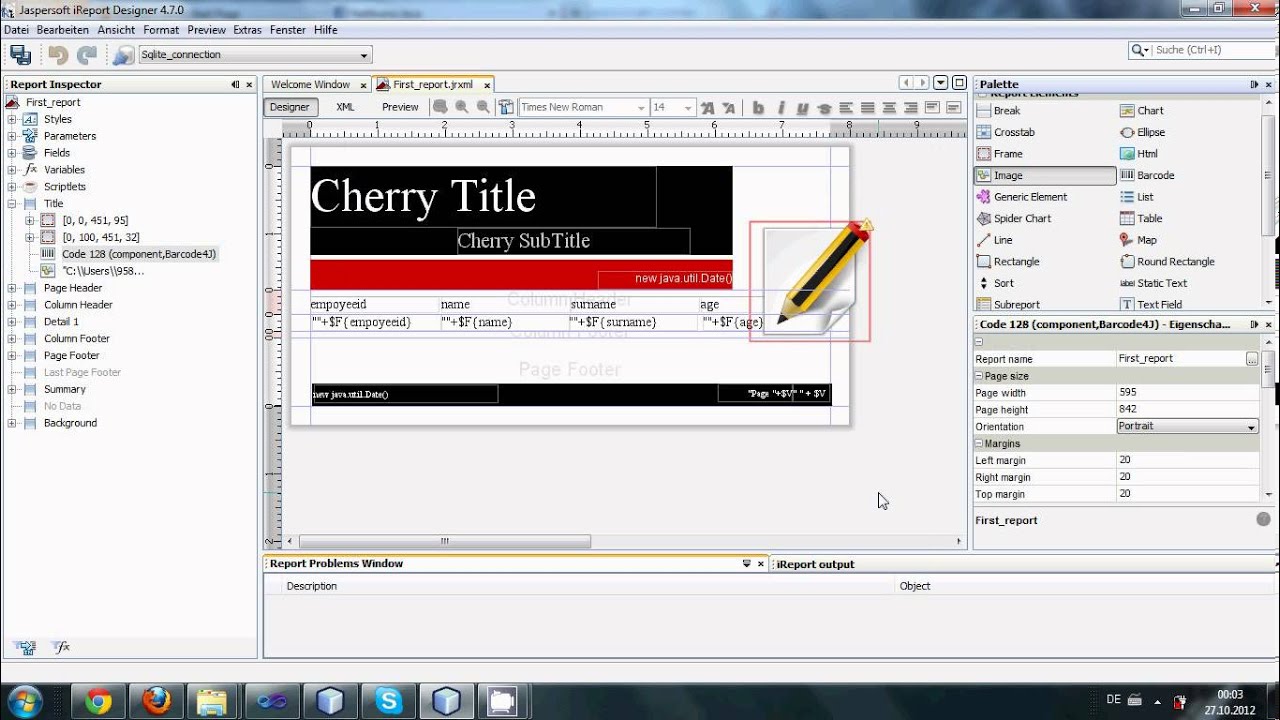Click the Report name ellipsis button
The image size is (1280, 720).
coord(1252,359)
